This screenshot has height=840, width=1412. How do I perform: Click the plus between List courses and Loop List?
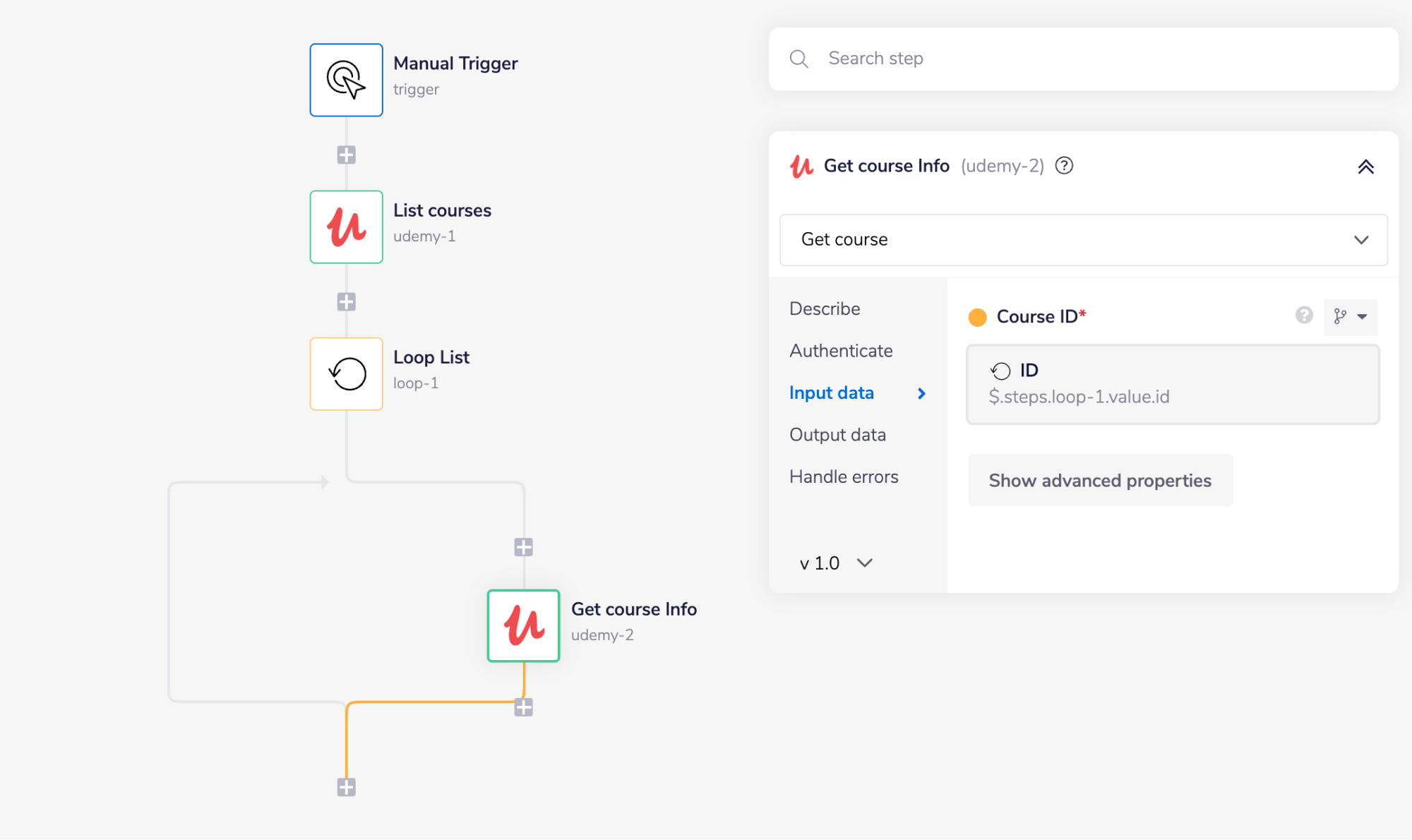click(345, 301)
